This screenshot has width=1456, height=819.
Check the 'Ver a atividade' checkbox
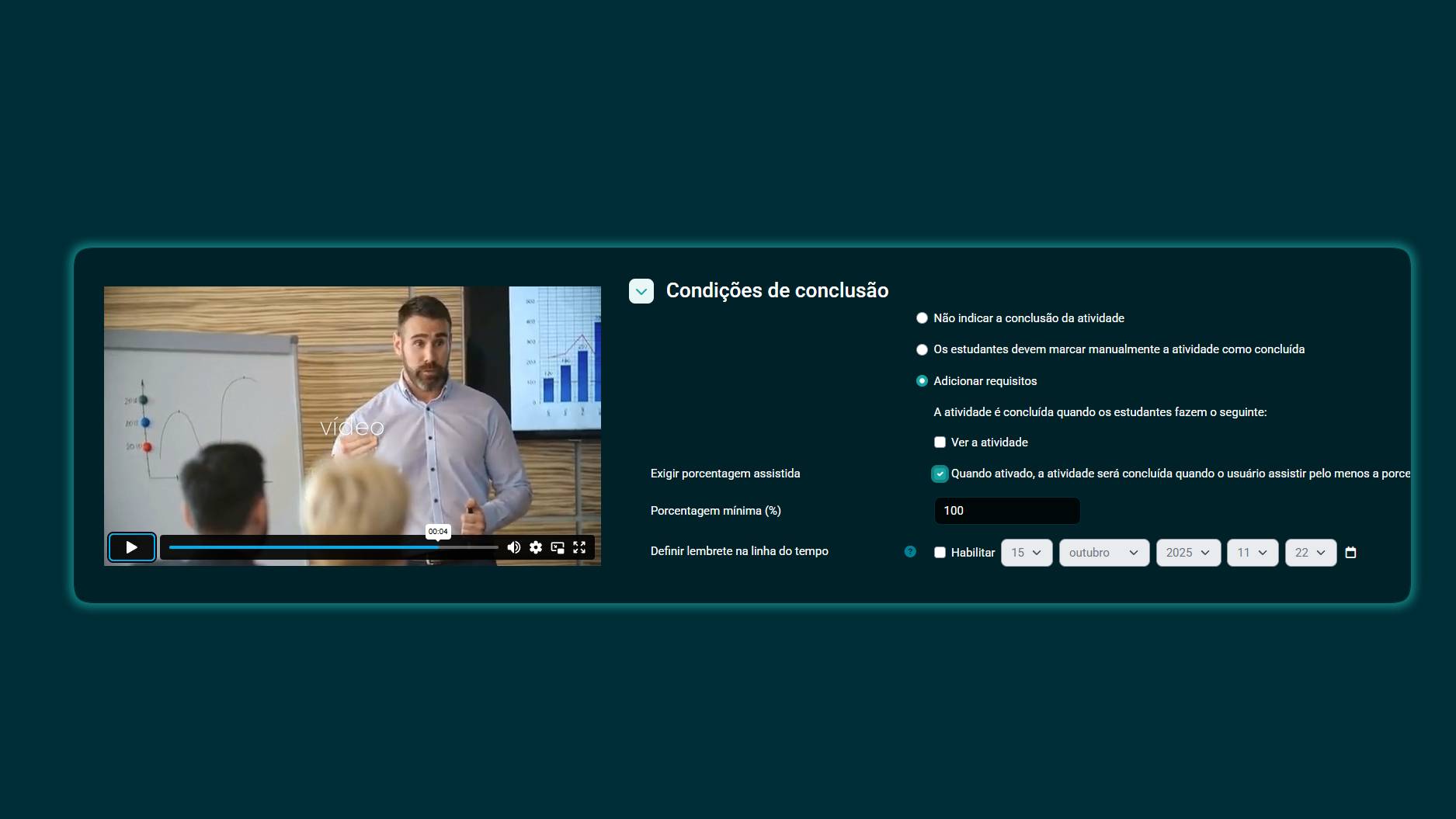click(940, 442)
